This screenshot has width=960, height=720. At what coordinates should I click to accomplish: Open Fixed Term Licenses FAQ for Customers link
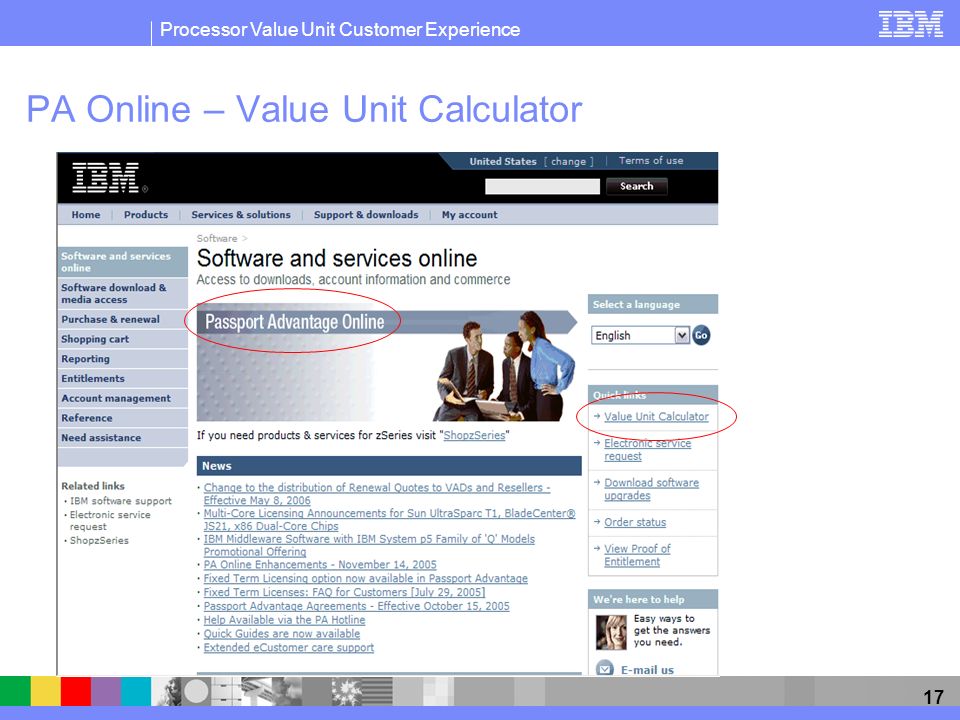pyautogui.click(x=344, y=592)
